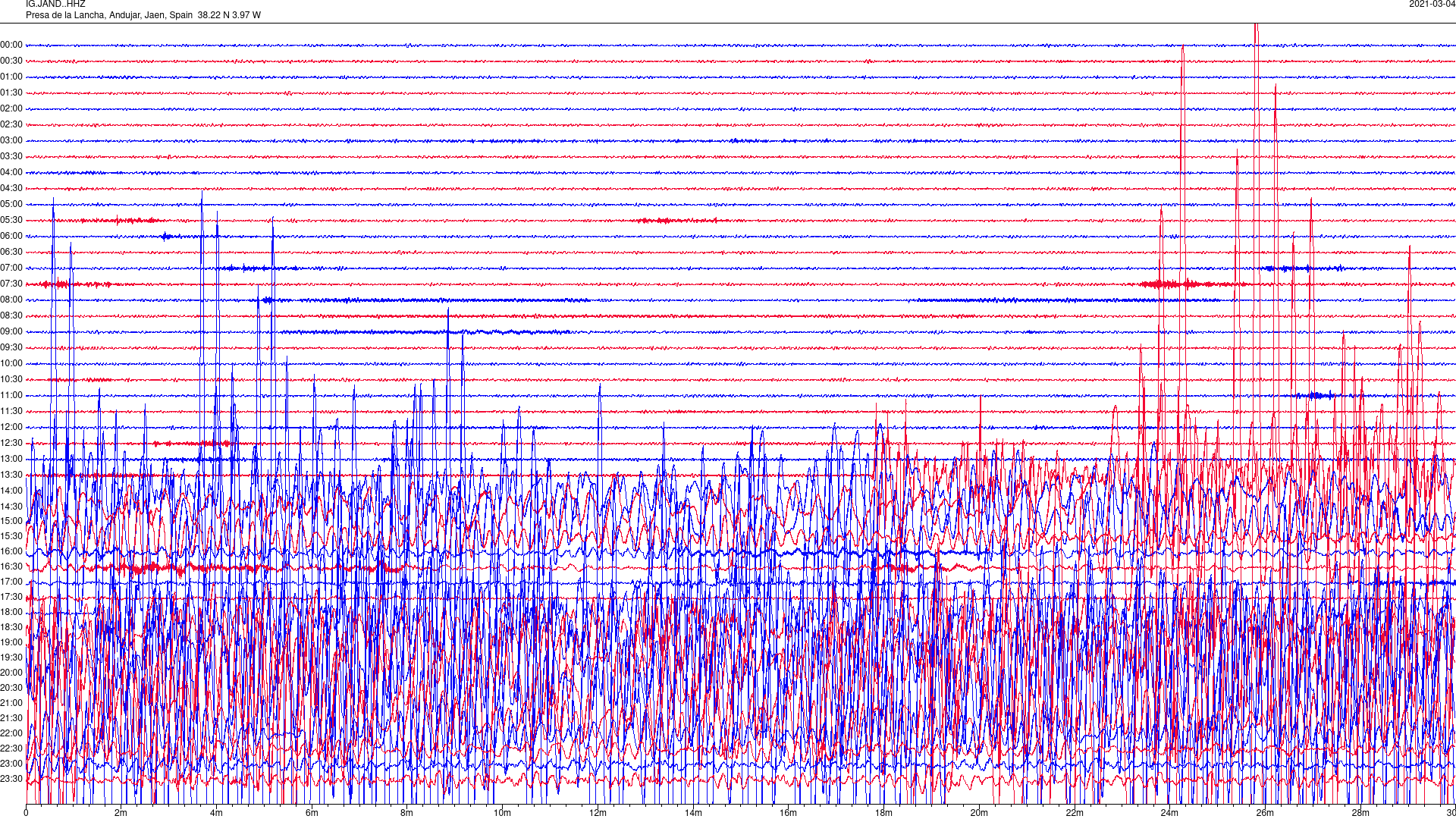1456x819 pixels.
Task: Select the 04:30 time row label
Action: 11,189
